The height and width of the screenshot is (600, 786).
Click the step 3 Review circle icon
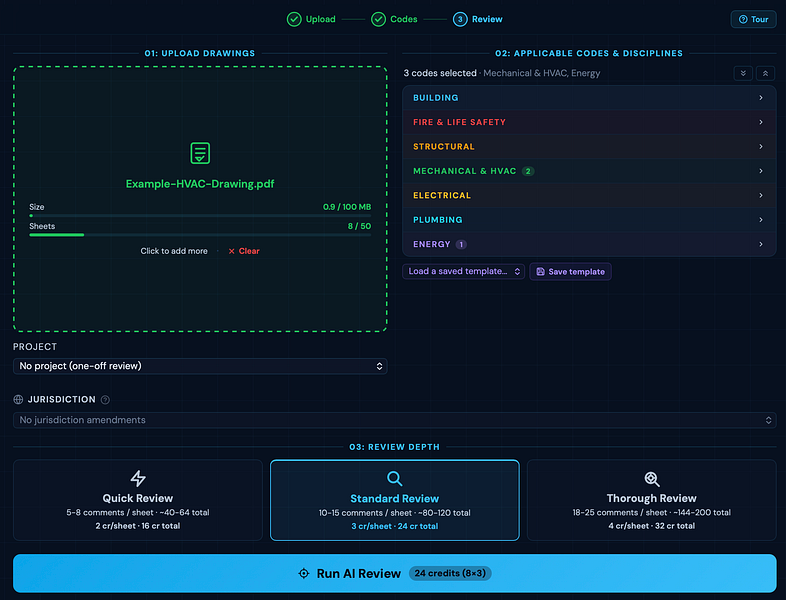(x=460, y=19)
